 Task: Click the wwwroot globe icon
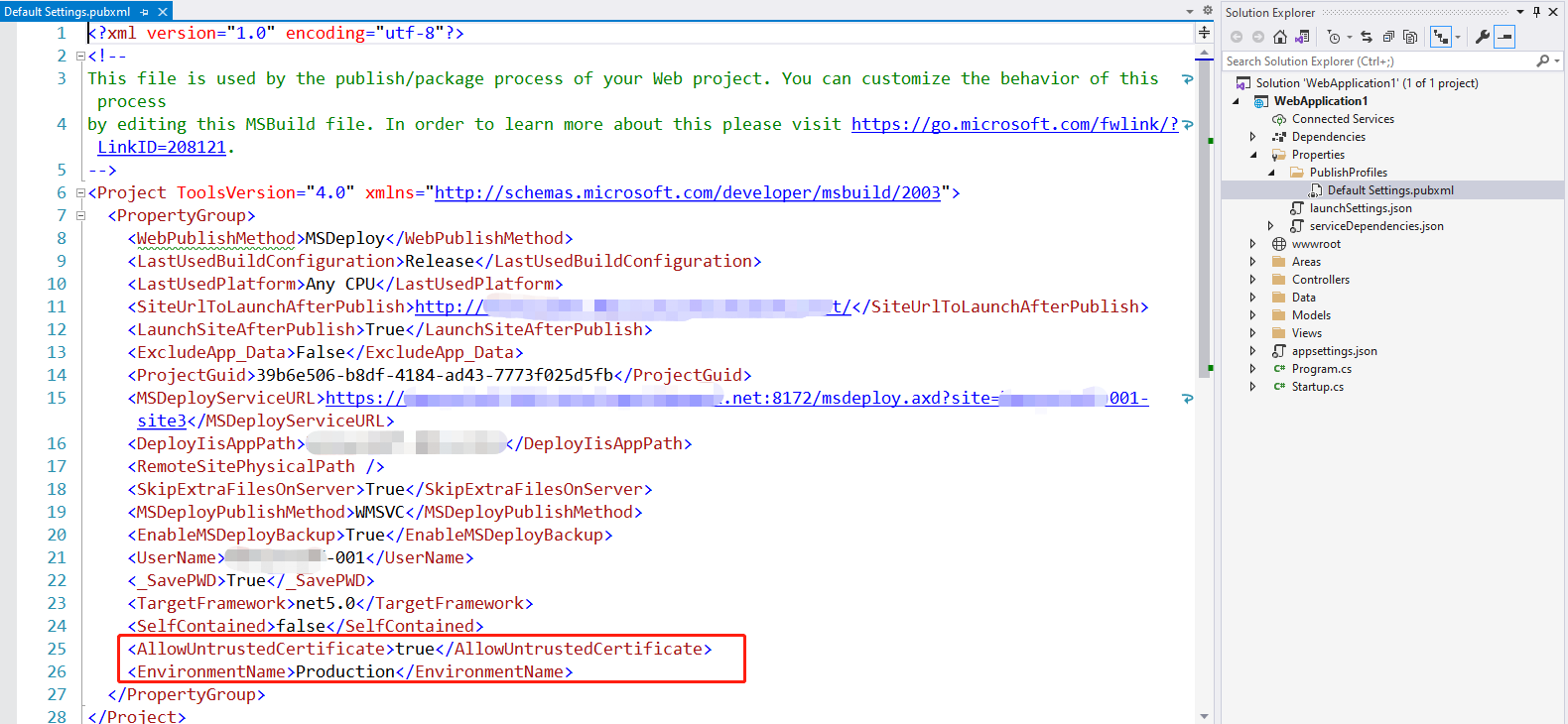(1279, 244)
